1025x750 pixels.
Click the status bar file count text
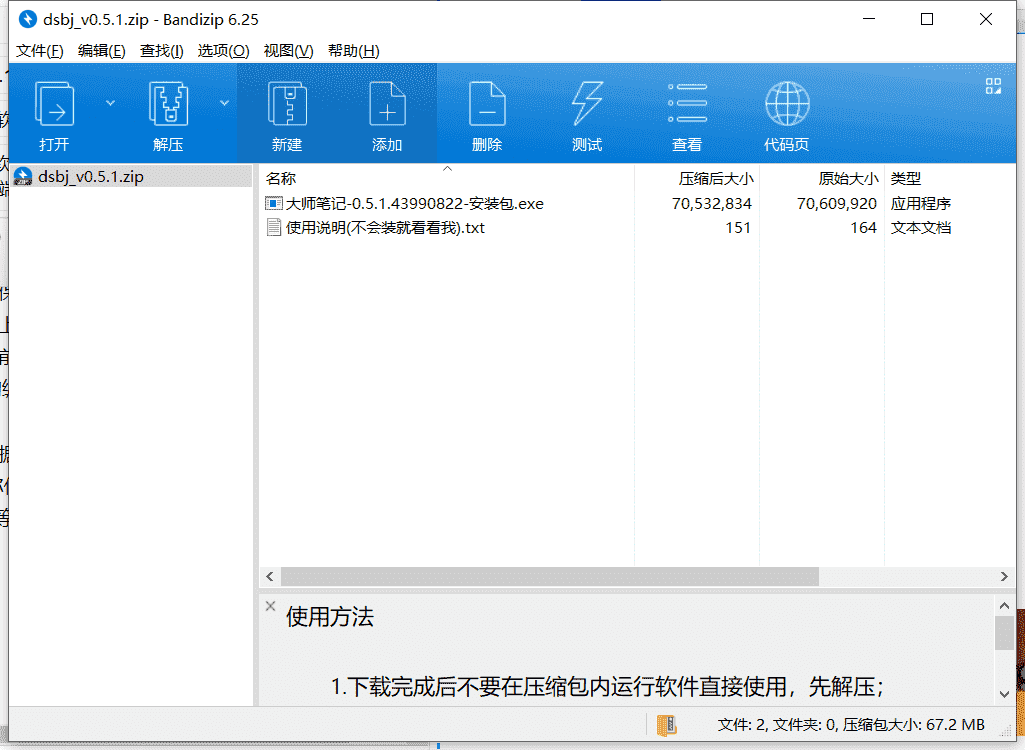click(x=850, y=724)
